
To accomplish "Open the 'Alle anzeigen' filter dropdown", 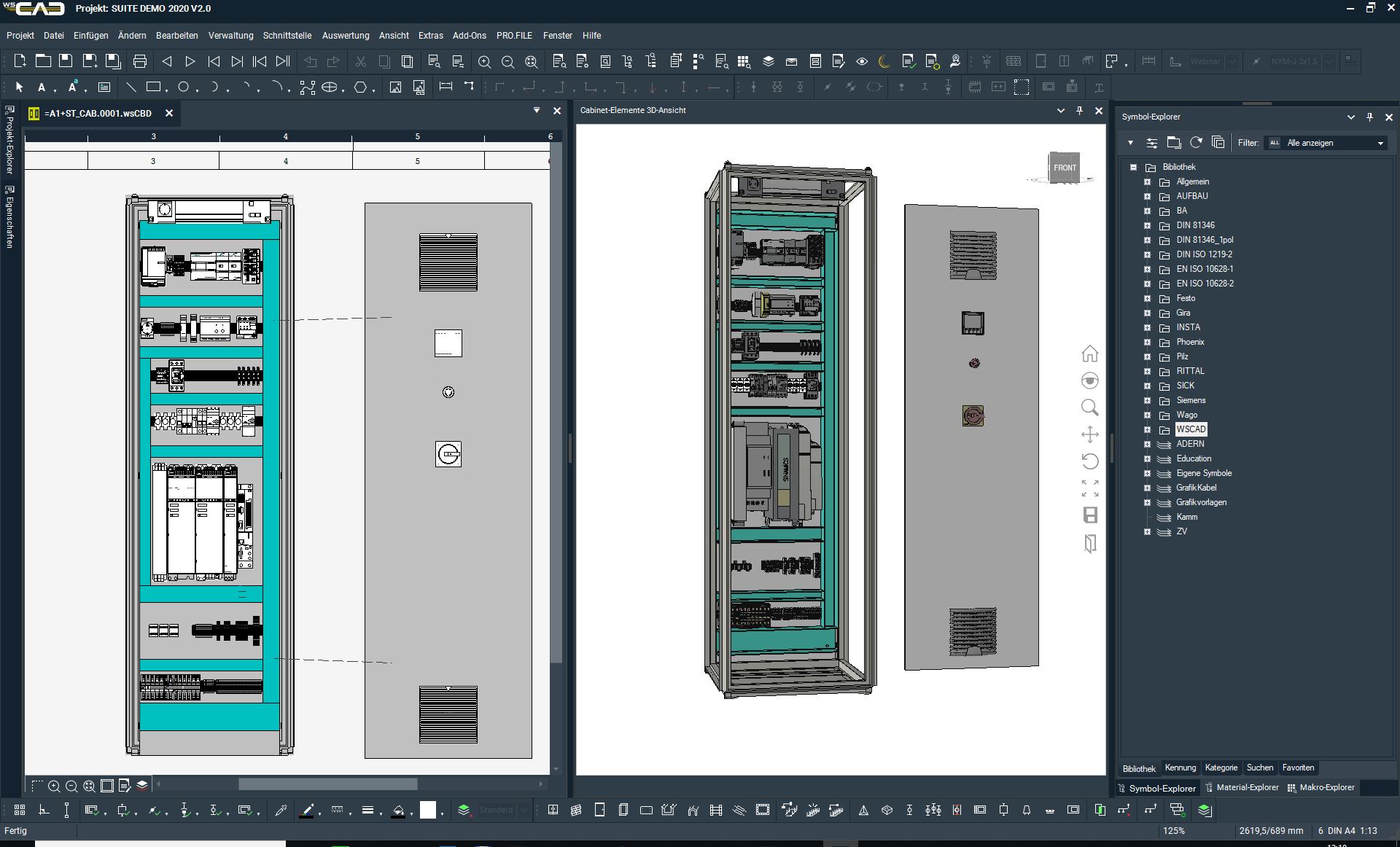I will coord(1380,143).
